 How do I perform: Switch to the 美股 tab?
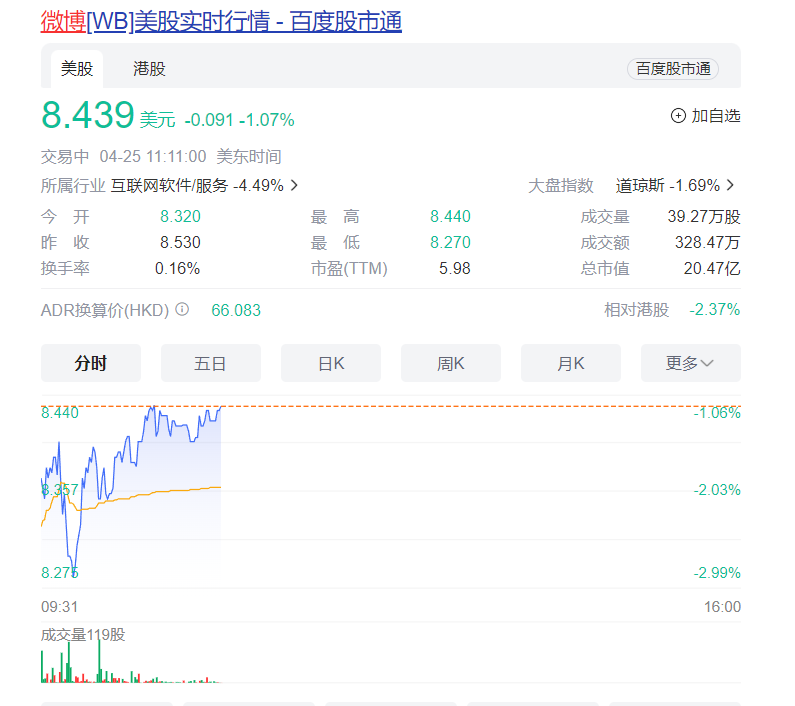click(x=77, y=68)
